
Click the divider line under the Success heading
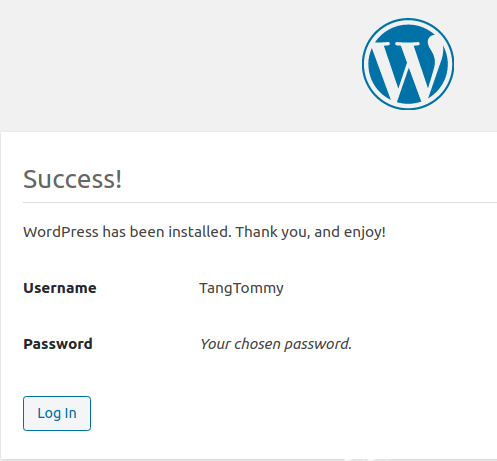[260, 202]
